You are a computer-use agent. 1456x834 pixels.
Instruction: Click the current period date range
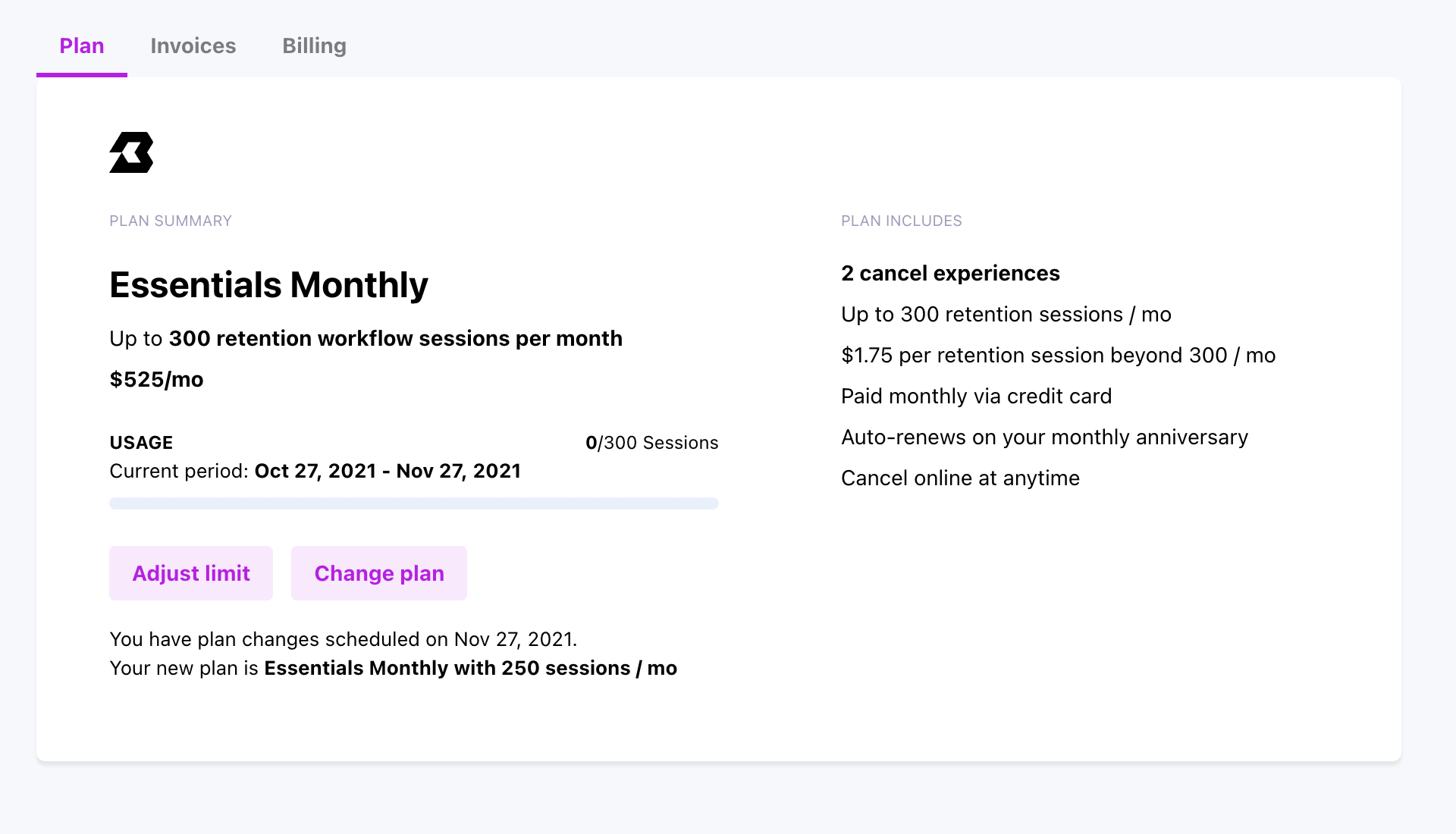coord(387,471)
